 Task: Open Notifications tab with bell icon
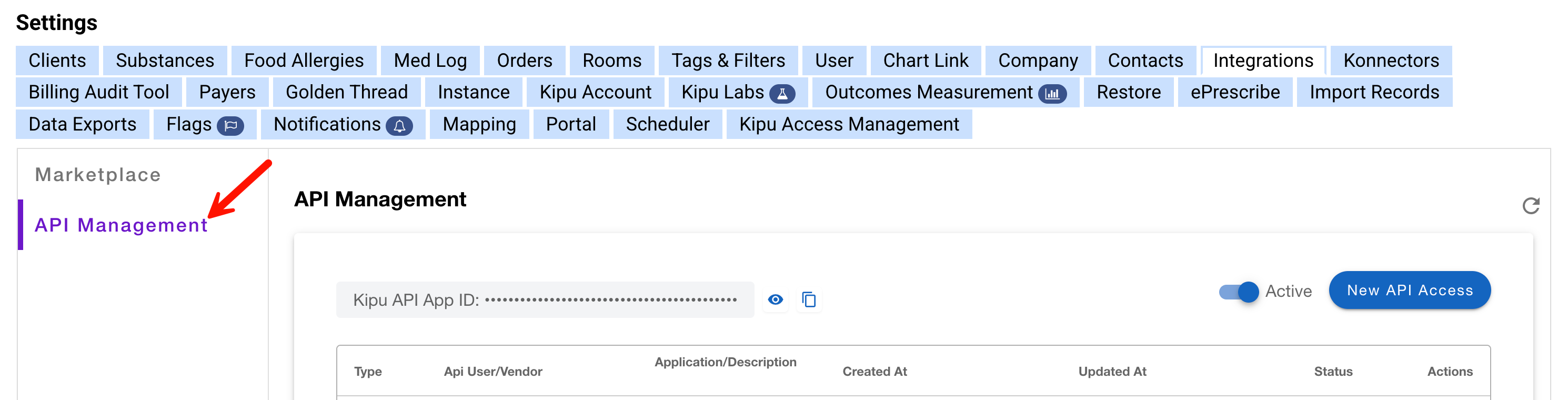(x=342, y=125)
